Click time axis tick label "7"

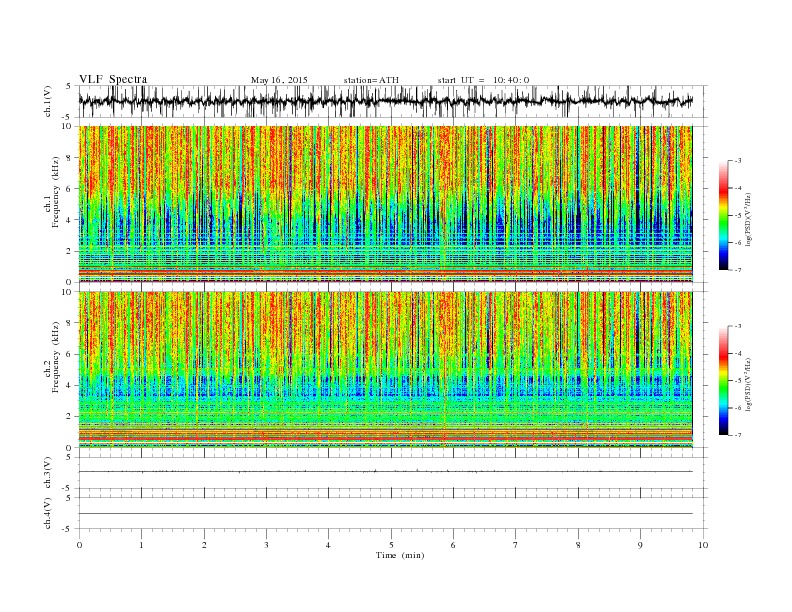[x=516, y=545]
